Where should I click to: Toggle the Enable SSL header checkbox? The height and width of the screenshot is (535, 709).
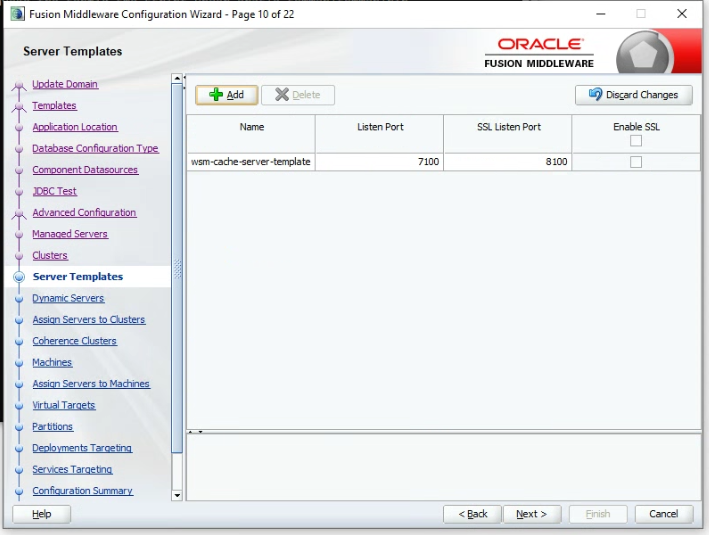(x=636, y=141)
